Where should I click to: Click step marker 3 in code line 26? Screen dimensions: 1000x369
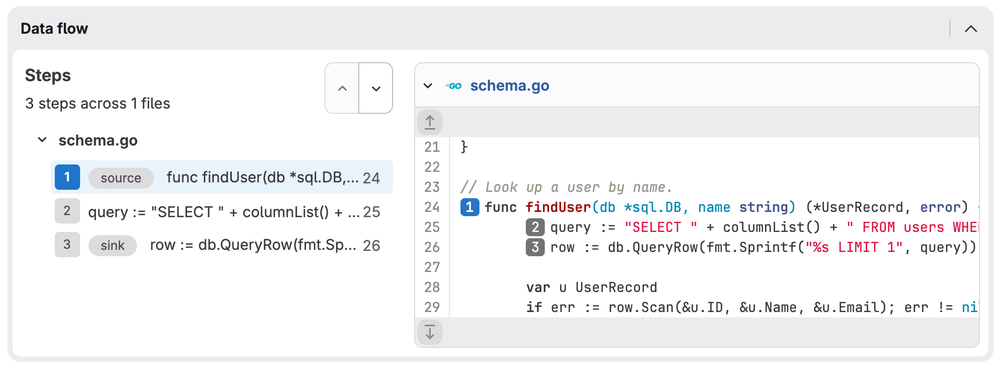(x=535, y=247)
